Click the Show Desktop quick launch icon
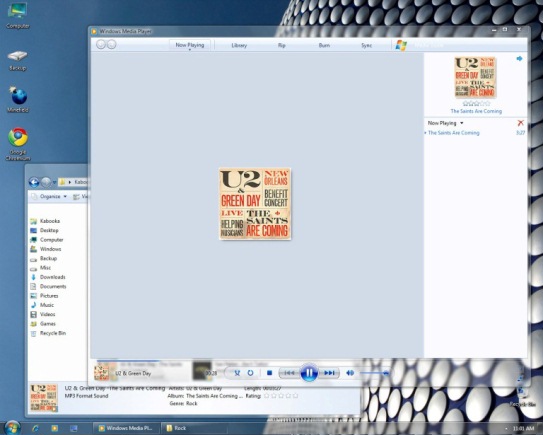 click(x=73, y=428)
